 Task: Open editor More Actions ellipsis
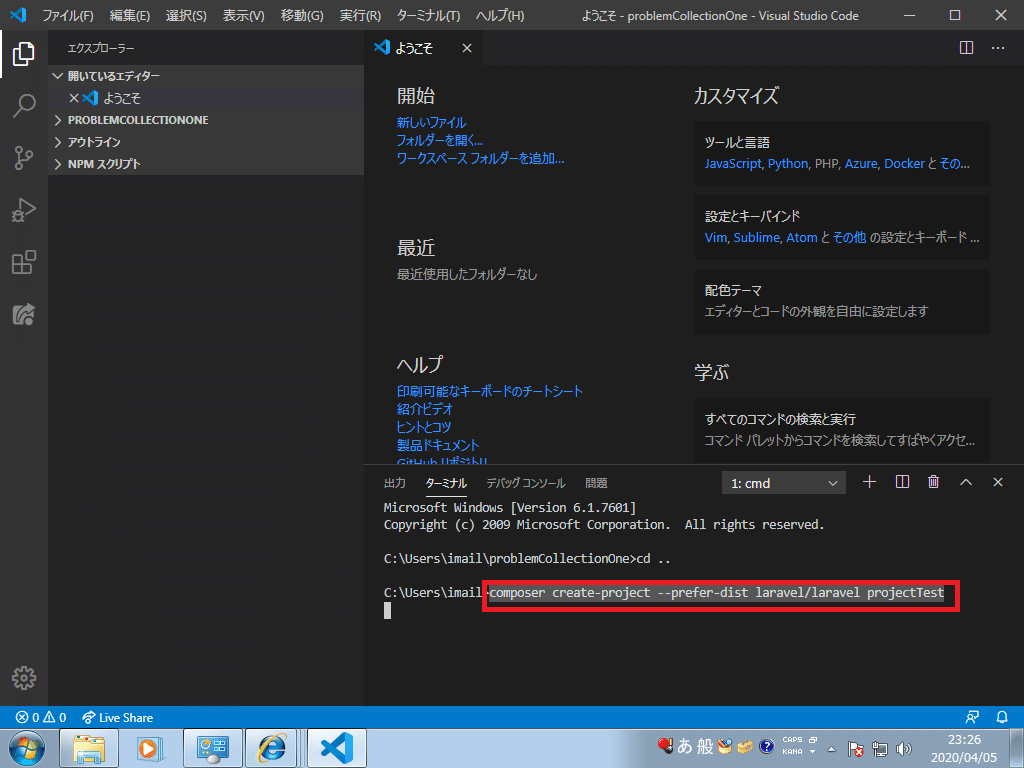998,48
